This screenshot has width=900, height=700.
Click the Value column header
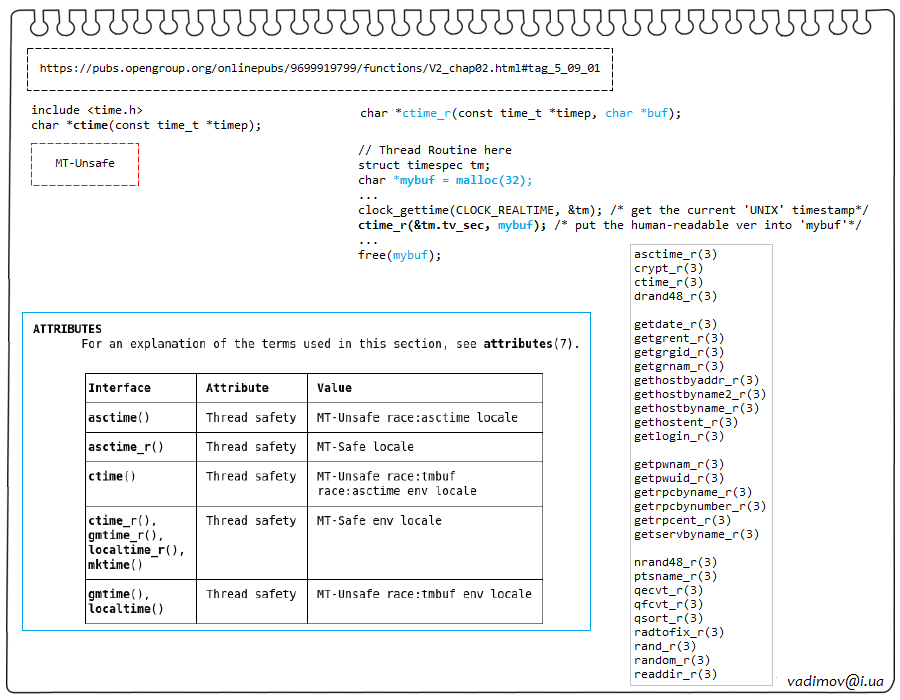point(334,388)
